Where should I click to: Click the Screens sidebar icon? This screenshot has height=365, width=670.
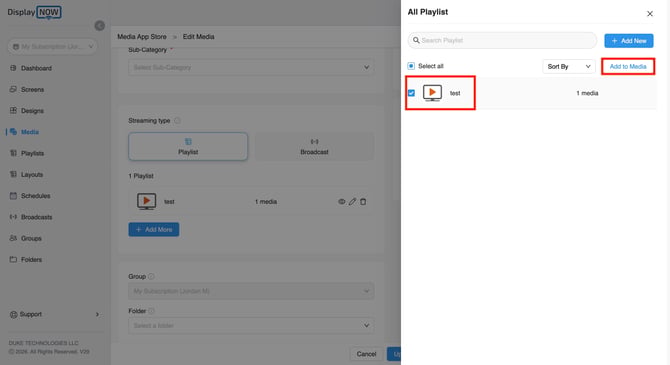[13, 89]
